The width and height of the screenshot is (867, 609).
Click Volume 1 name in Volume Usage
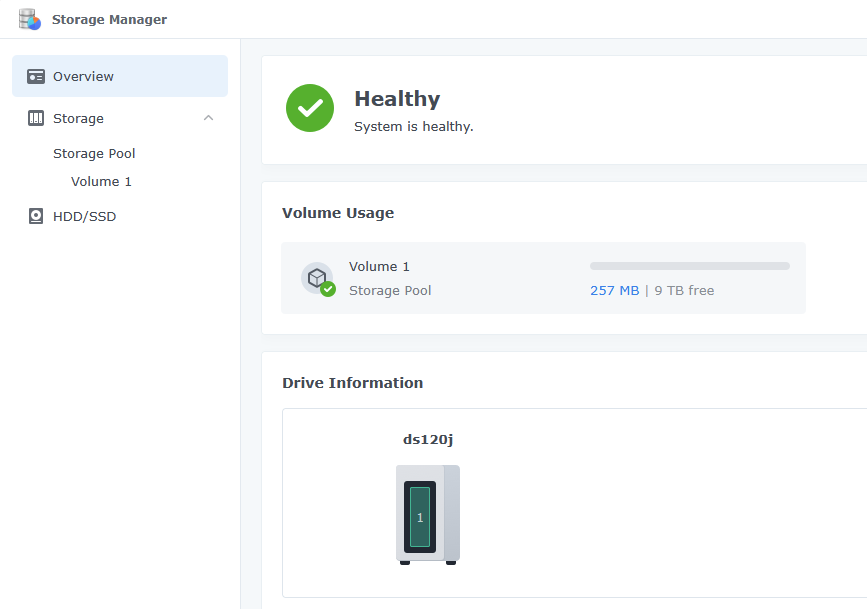click(x=379, y=267)
